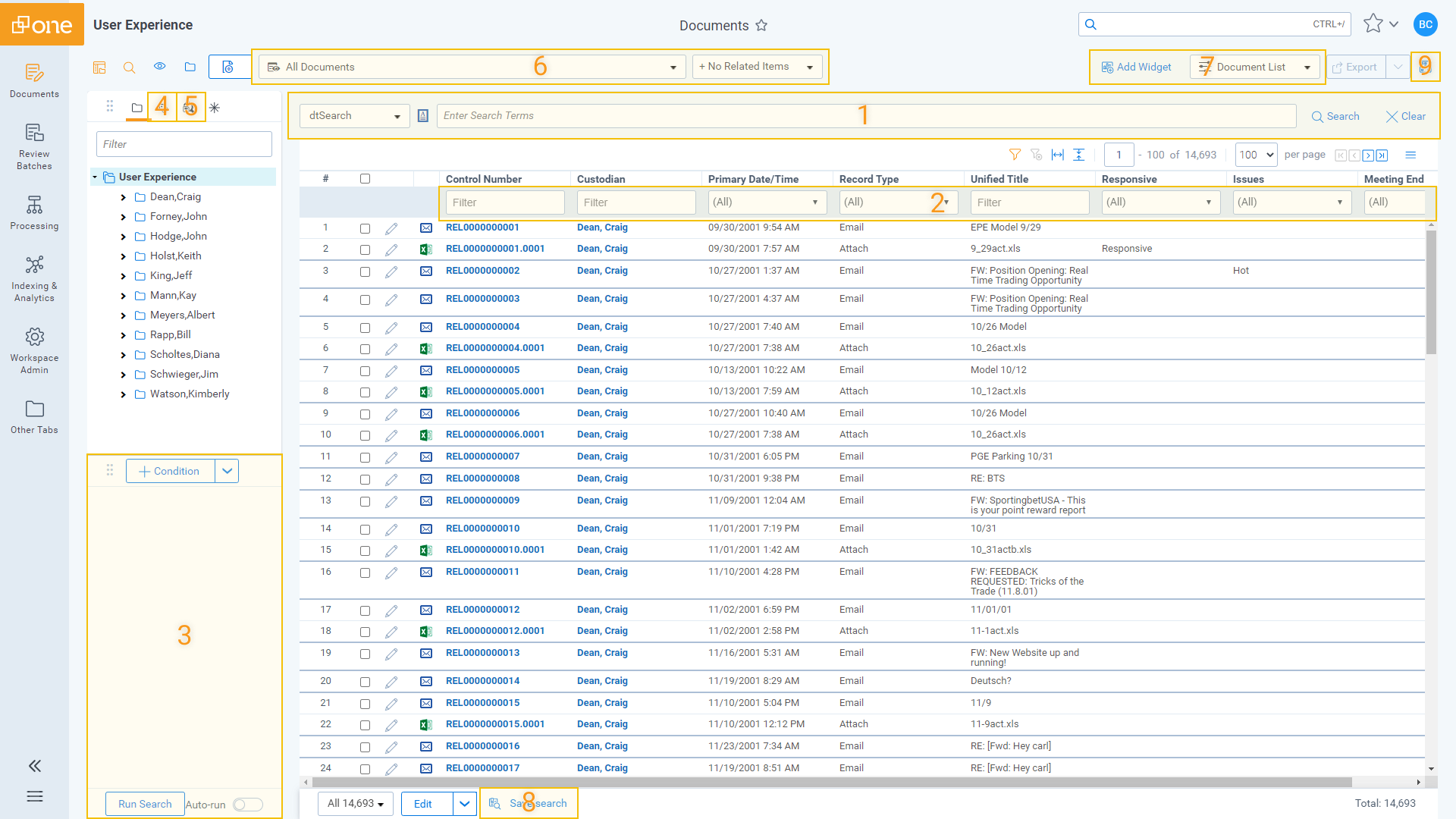Viewport: 1456px width, 819px height.
Task: Open Other Tabs in sidebar
Action: (34, 417)
